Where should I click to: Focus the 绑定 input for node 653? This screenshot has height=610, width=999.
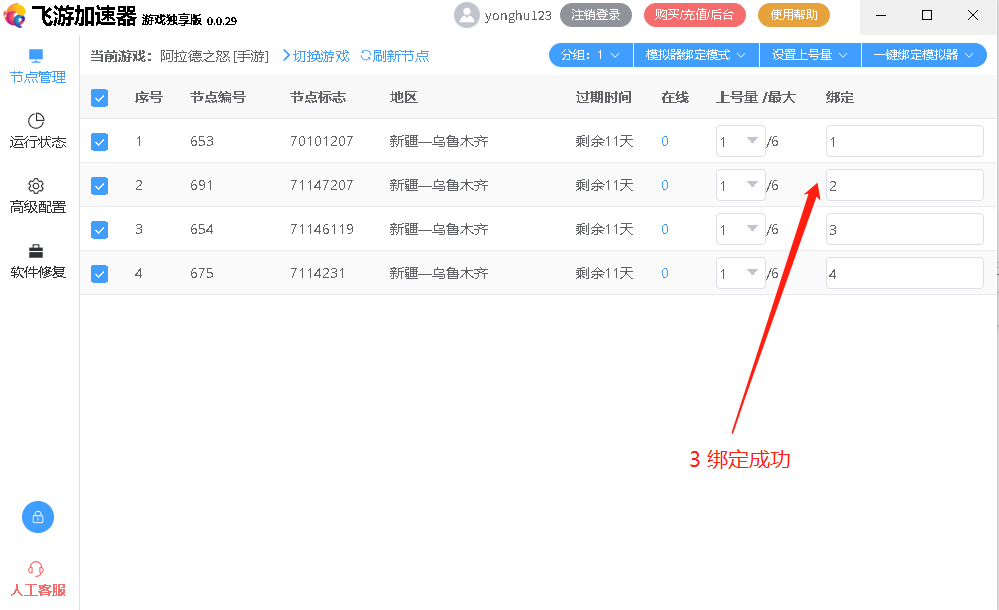tap(905, 142)
